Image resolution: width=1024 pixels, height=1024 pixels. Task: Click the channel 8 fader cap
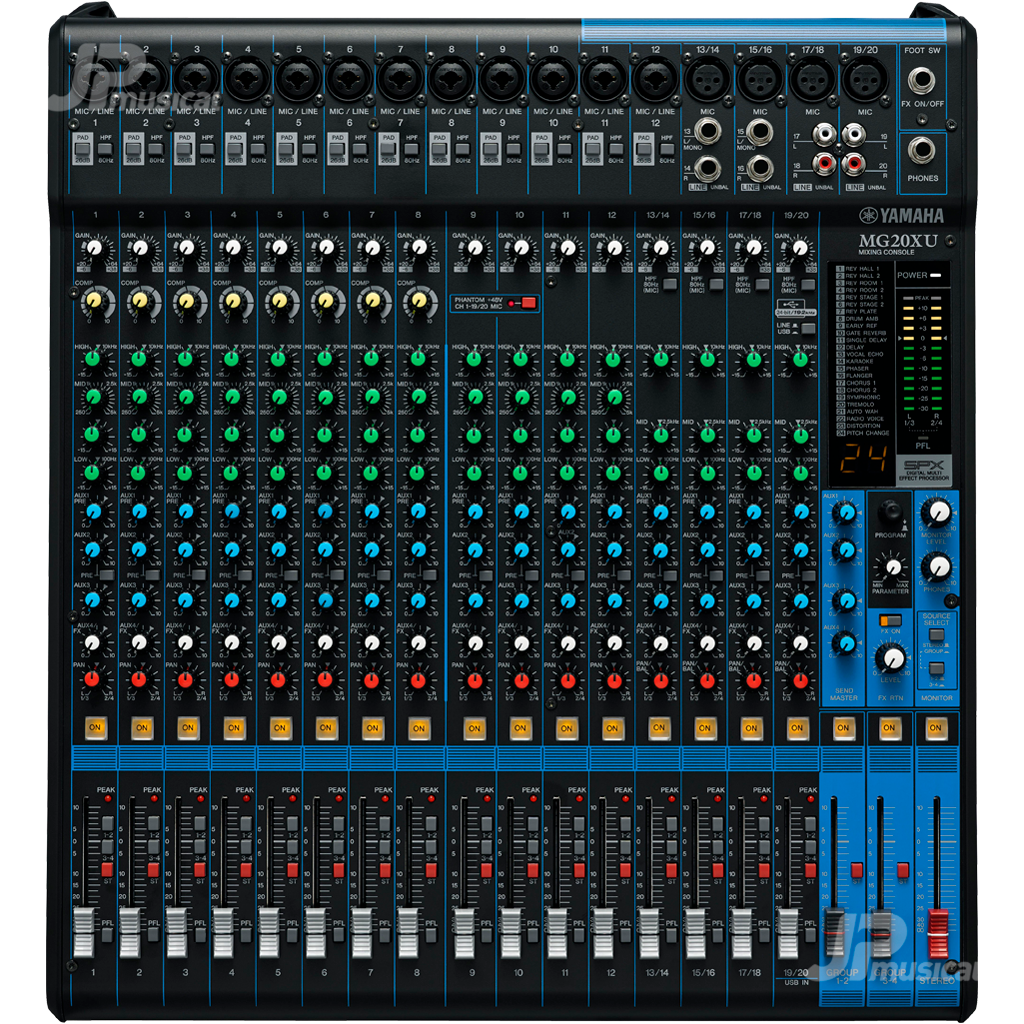coord(408,932)
